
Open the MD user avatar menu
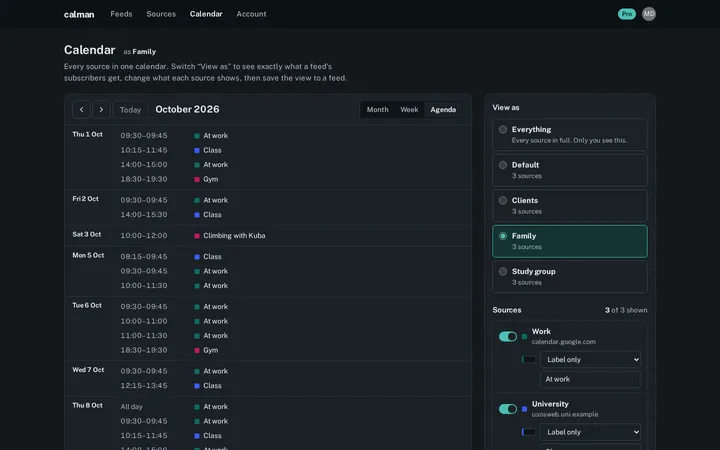[x=648, y=14]
